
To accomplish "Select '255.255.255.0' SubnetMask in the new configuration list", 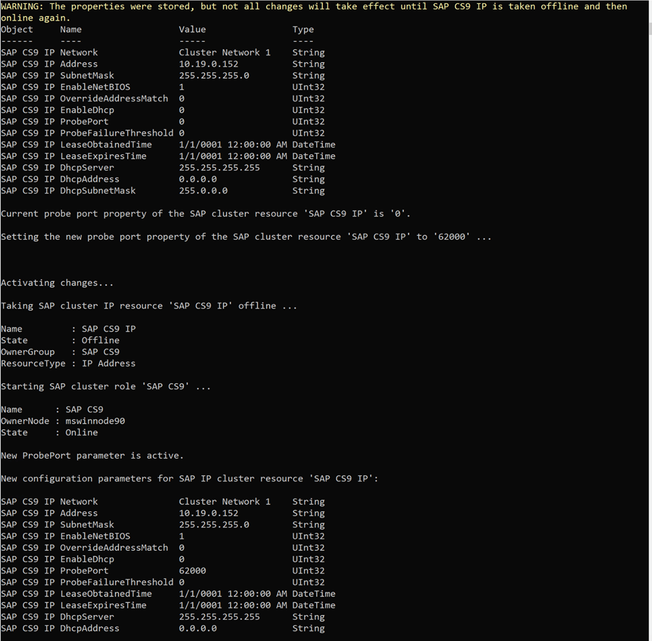I will [x=214, y=525].
